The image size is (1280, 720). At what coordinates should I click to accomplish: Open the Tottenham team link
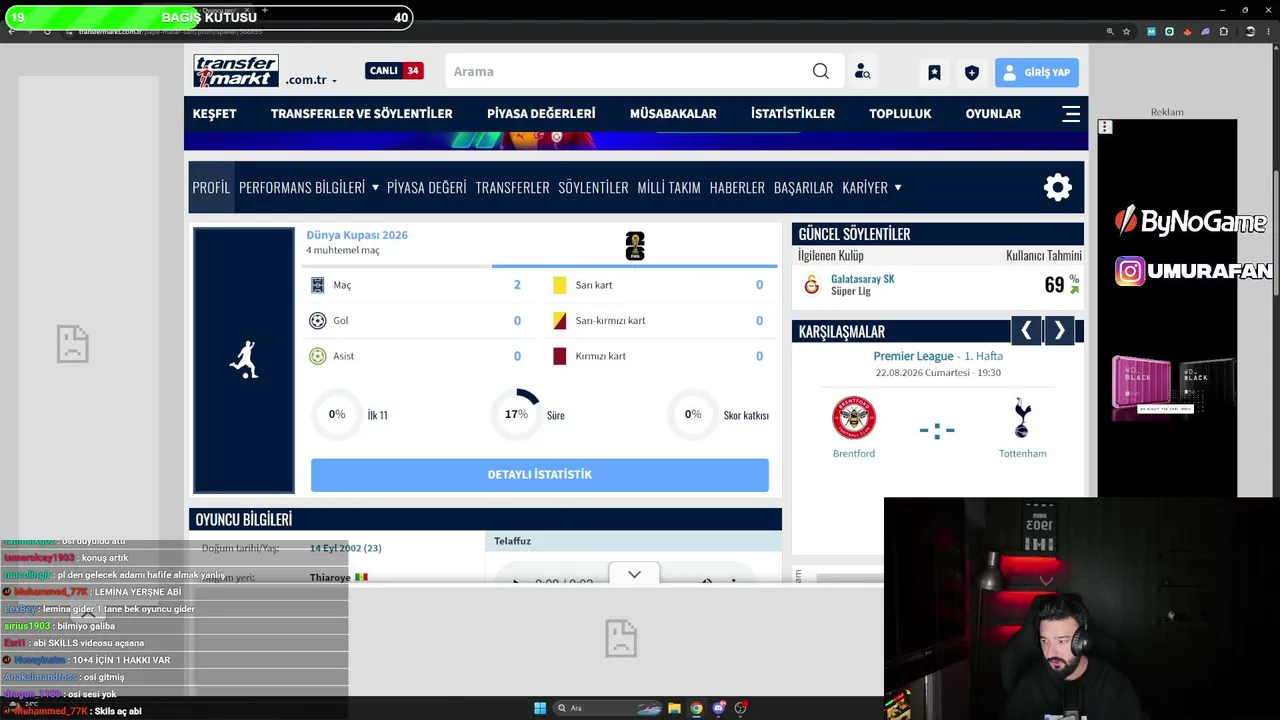1023,454
